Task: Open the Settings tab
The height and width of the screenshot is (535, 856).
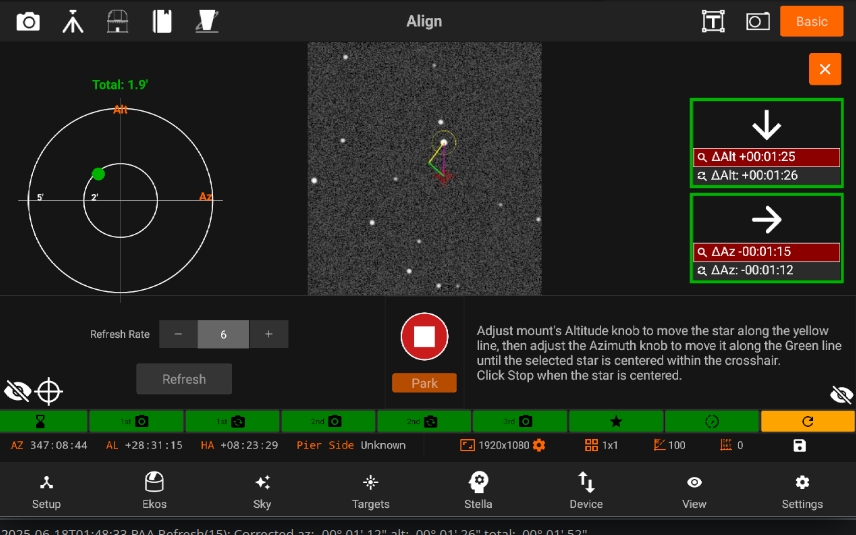Action: pos(802,491)
